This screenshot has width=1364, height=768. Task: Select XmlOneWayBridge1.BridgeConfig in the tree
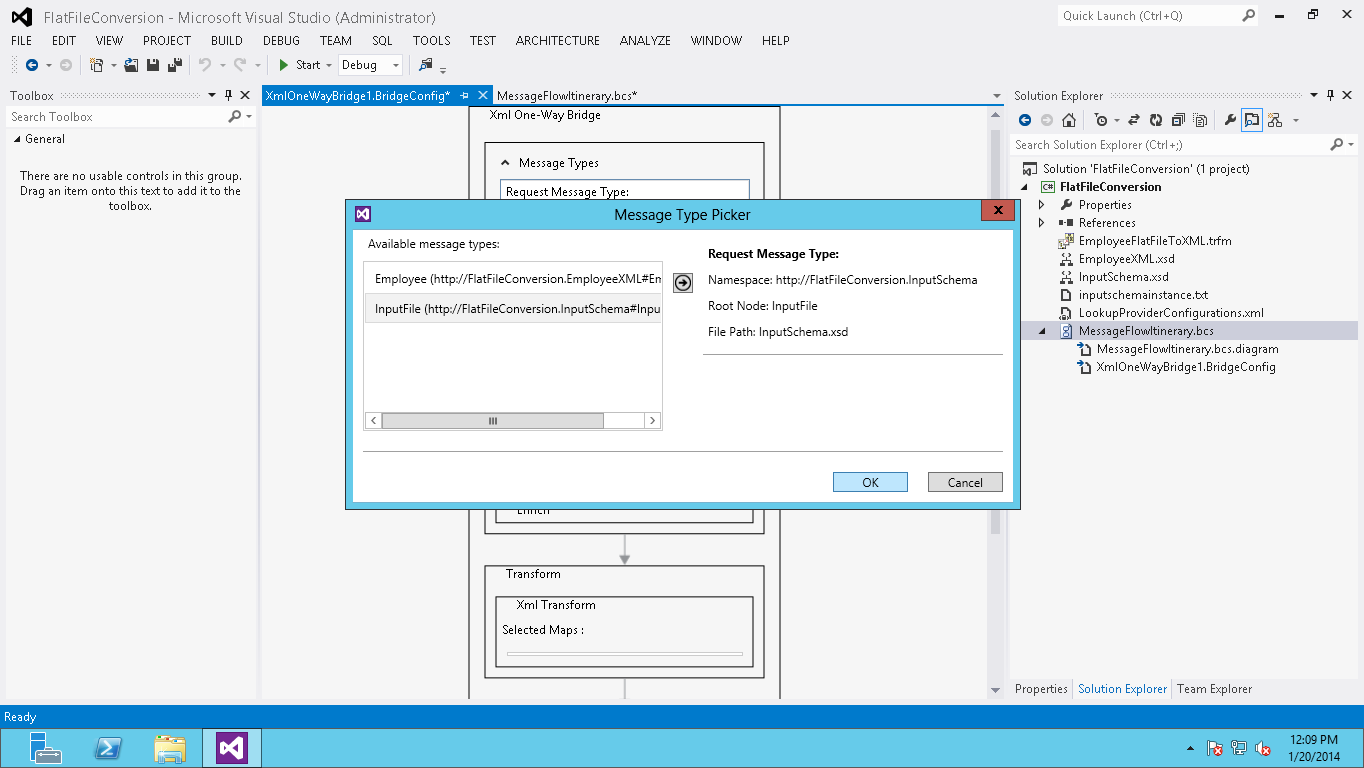[x=1186, y=367]
